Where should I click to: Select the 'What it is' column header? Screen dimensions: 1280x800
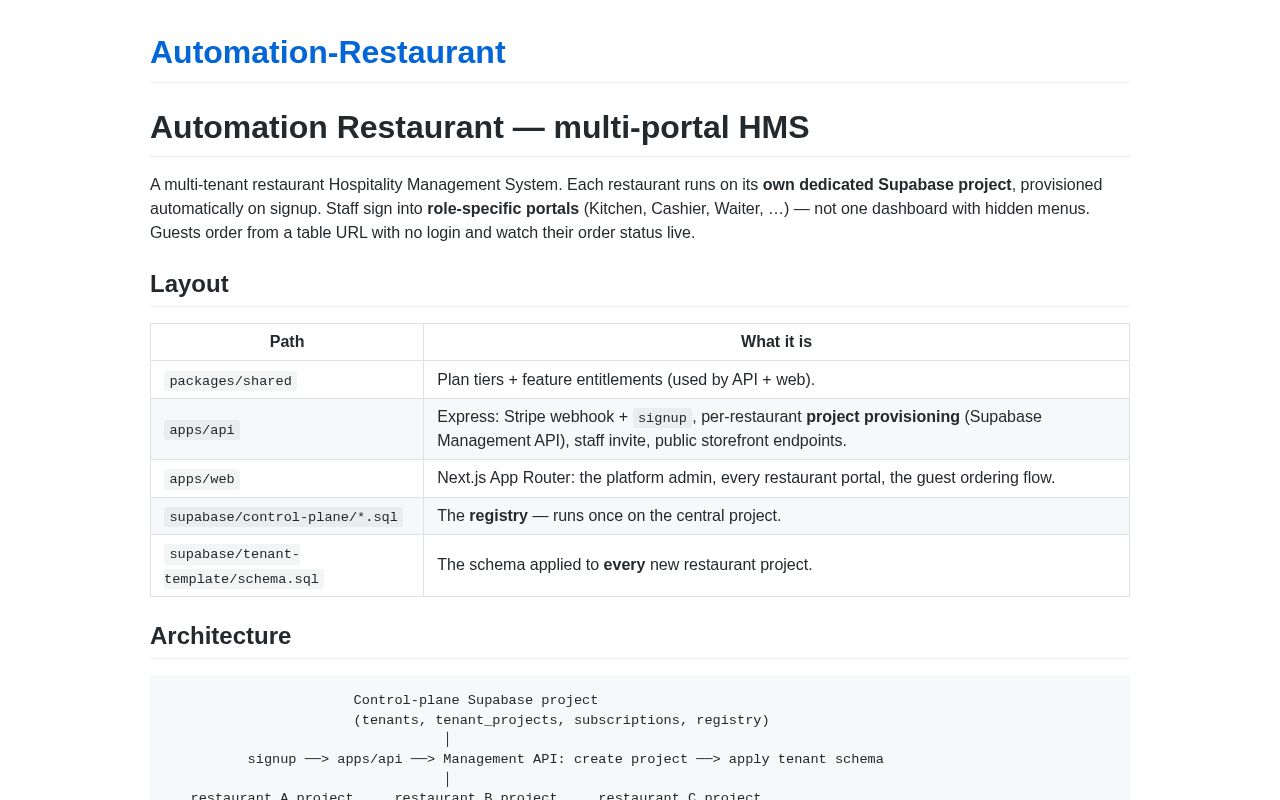coord(776,342)
